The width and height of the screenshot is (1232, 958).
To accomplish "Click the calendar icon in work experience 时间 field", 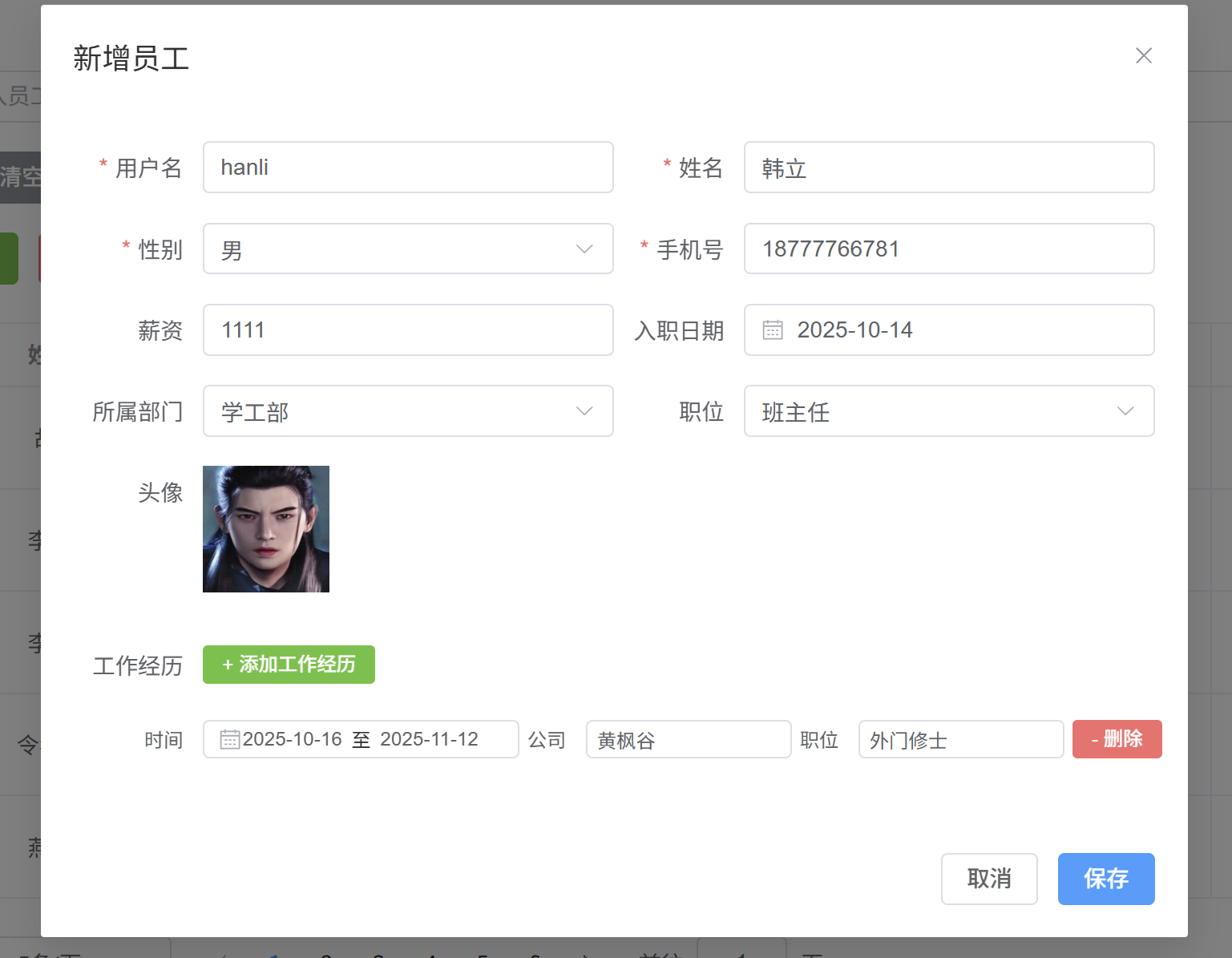I will coord(229,739).
